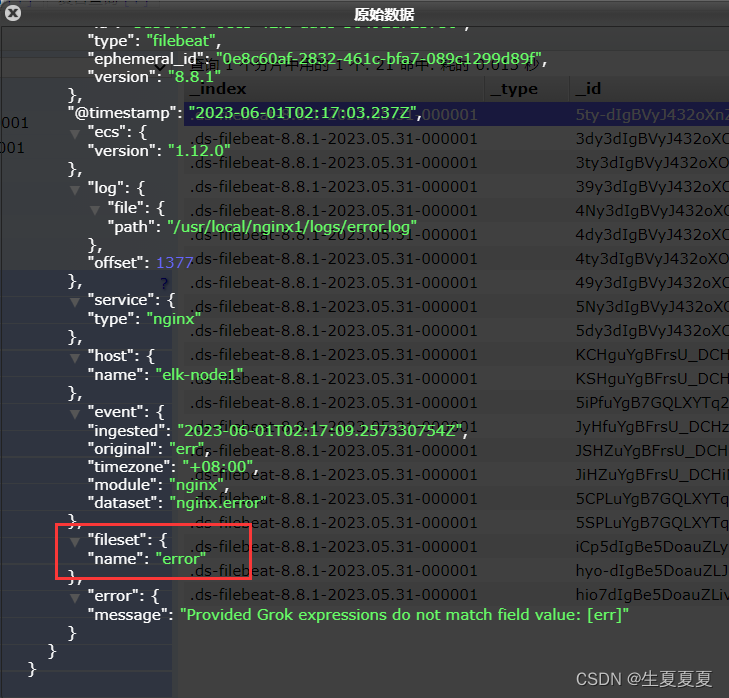Click the 原始数据 dialog title

tap(384, 14)
